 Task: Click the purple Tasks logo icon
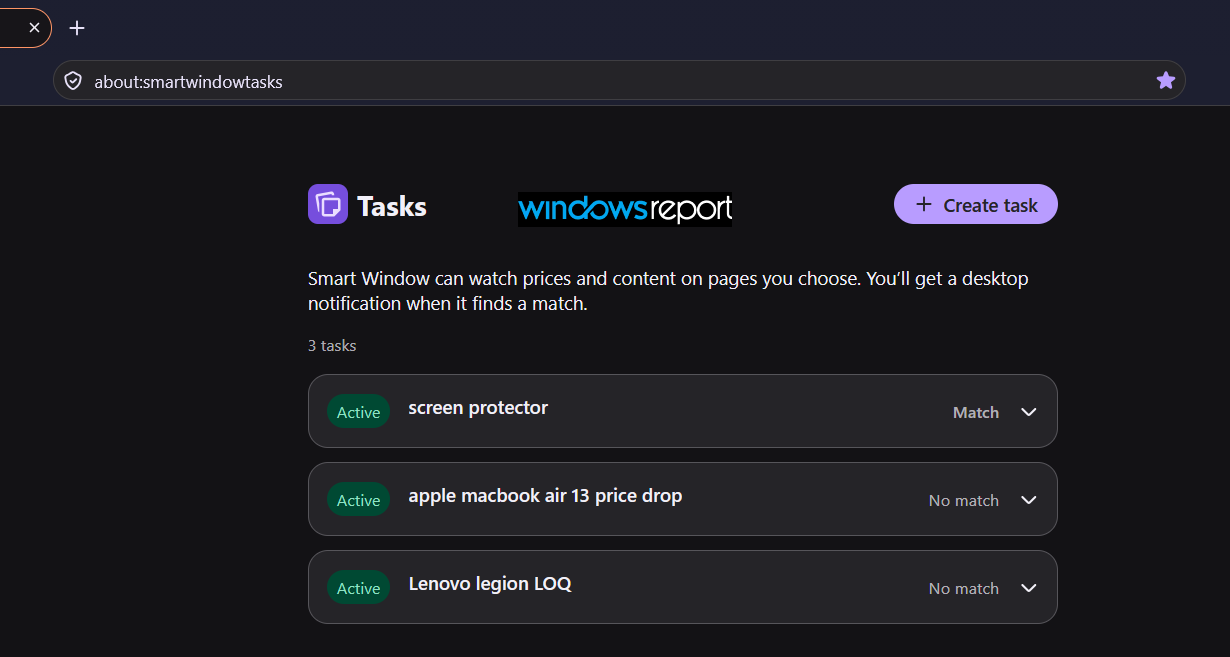coord(328,204)
